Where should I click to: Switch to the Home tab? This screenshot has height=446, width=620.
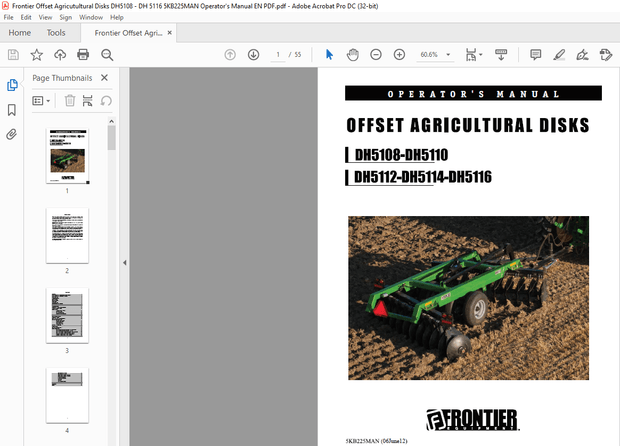[20, 33]
